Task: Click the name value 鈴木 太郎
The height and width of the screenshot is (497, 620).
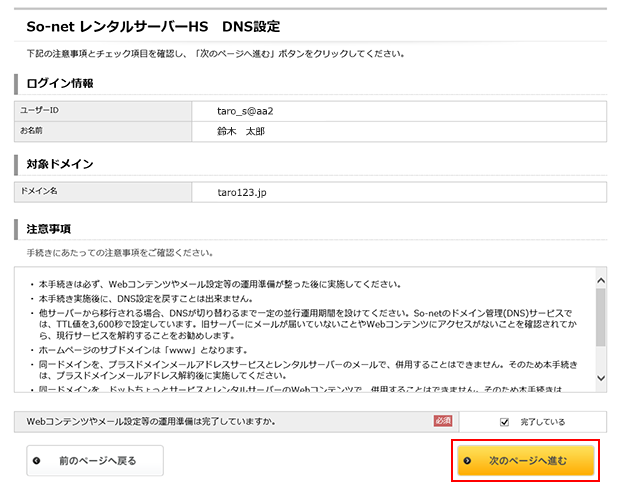Action: point(241,131)
